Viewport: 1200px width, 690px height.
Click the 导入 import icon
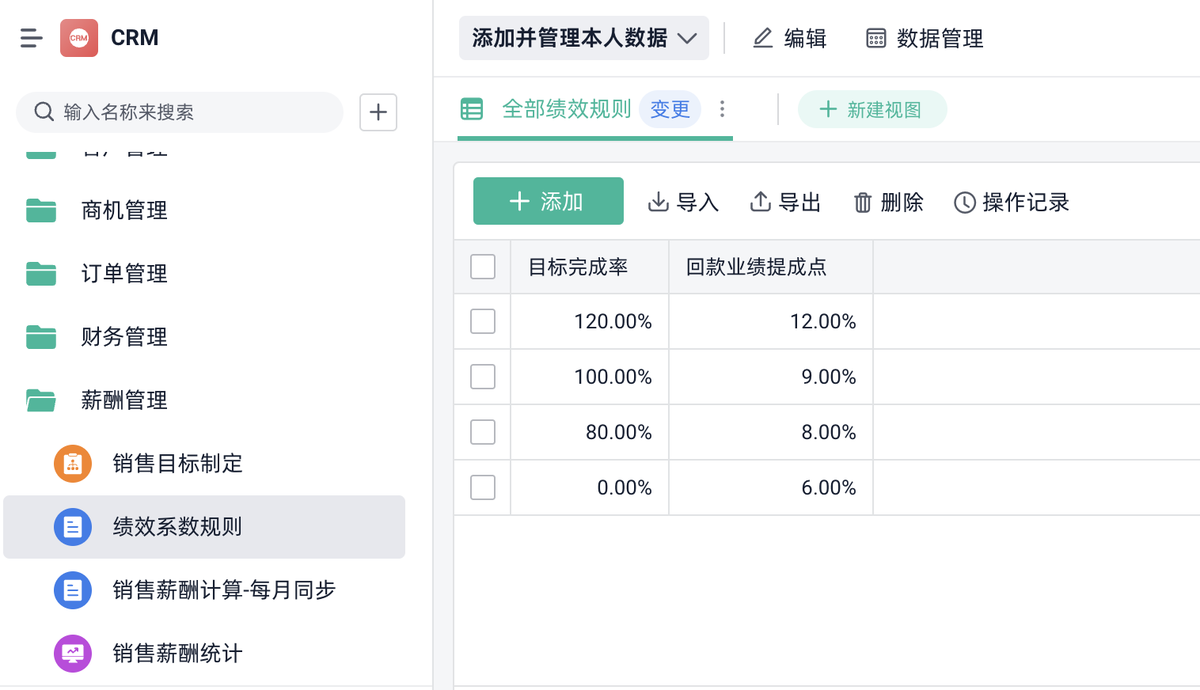coord(658,202)
